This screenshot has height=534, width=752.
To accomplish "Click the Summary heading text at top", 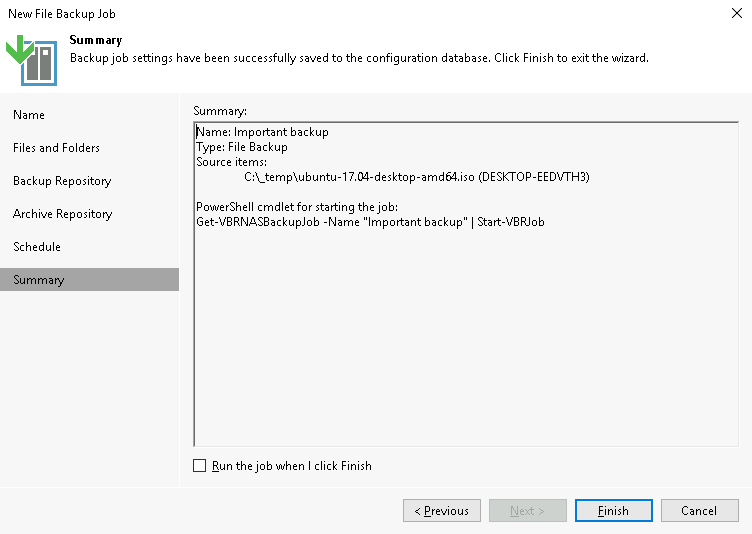I will 95,40.
